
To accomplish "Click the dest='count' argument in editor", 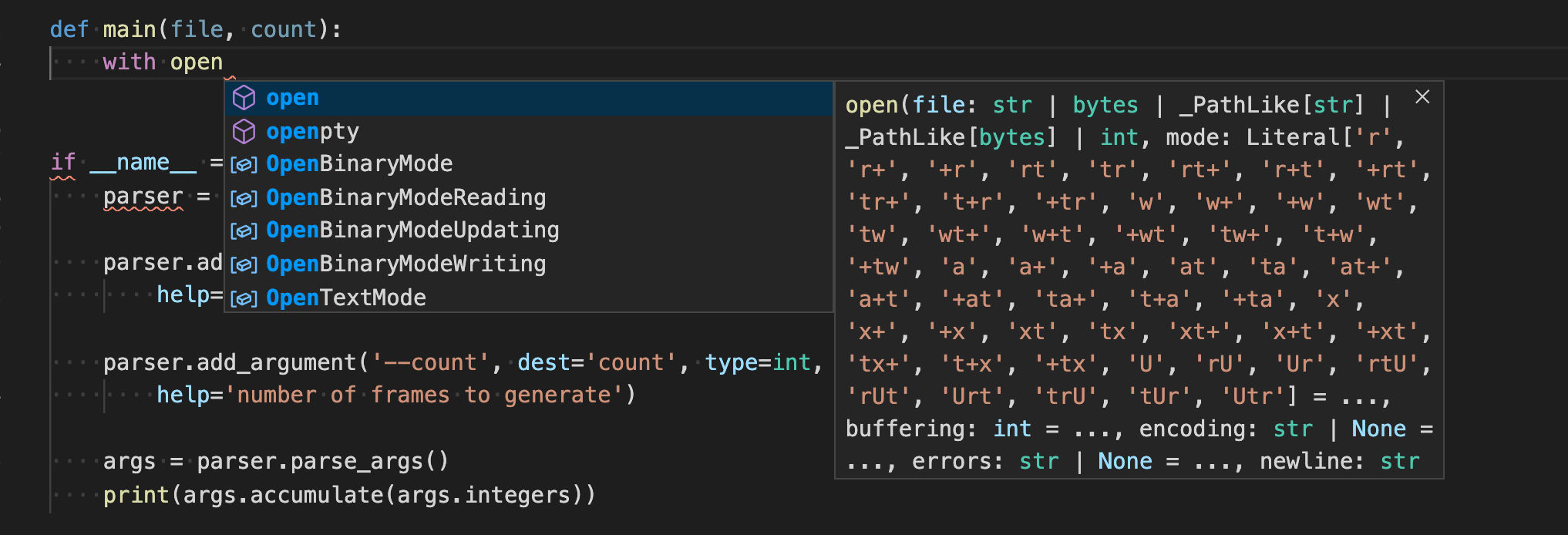I will 597,362.
